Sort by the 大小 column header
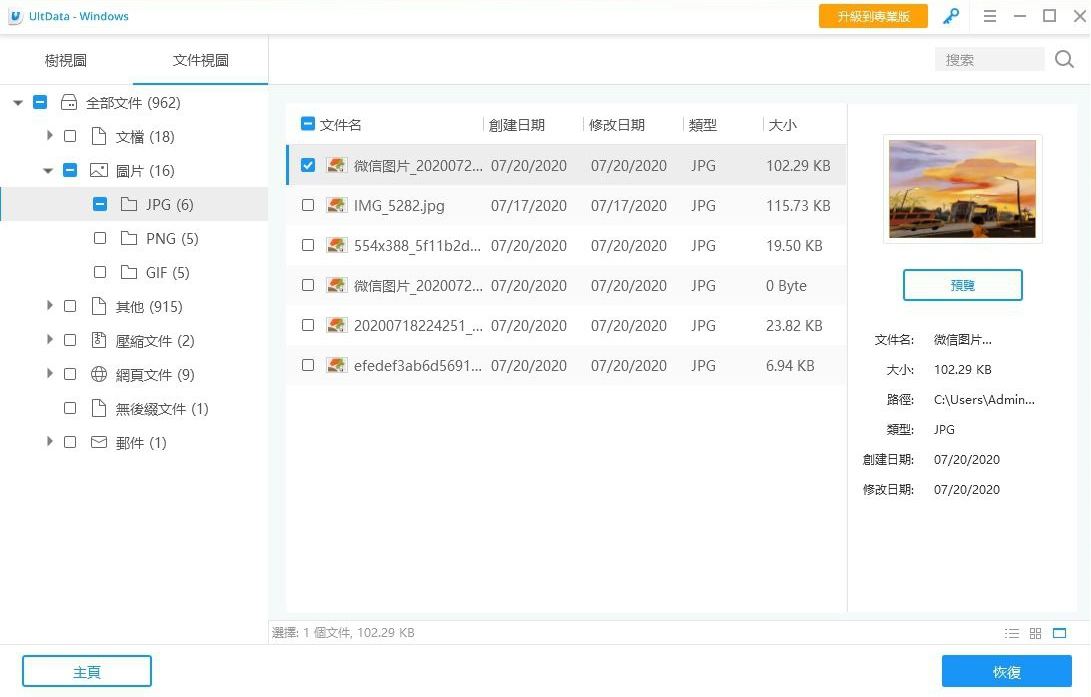Screen dimensions: 1091x697 782,125
